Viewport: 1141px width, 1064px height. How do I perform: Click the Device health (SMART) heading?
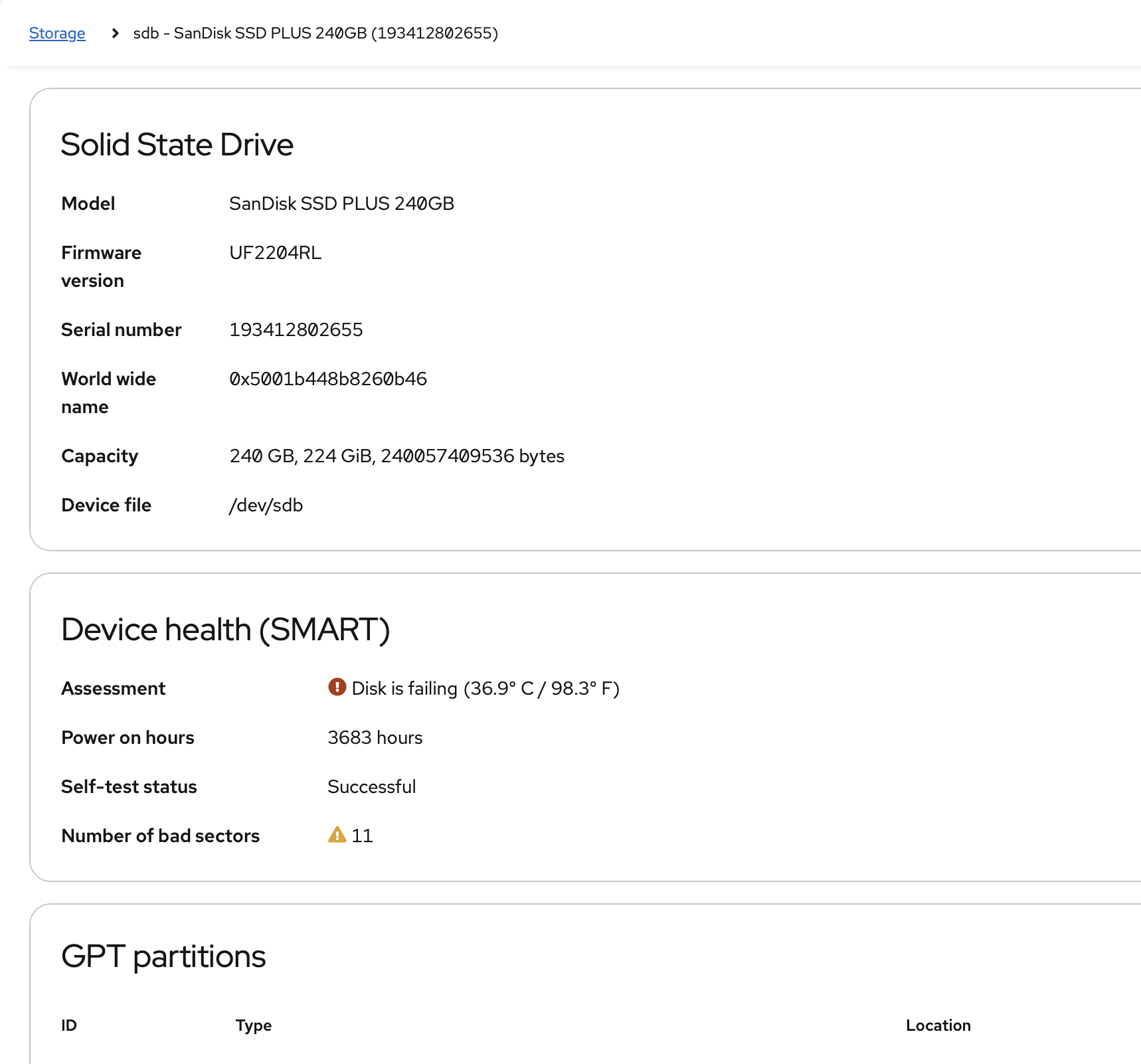226,629
